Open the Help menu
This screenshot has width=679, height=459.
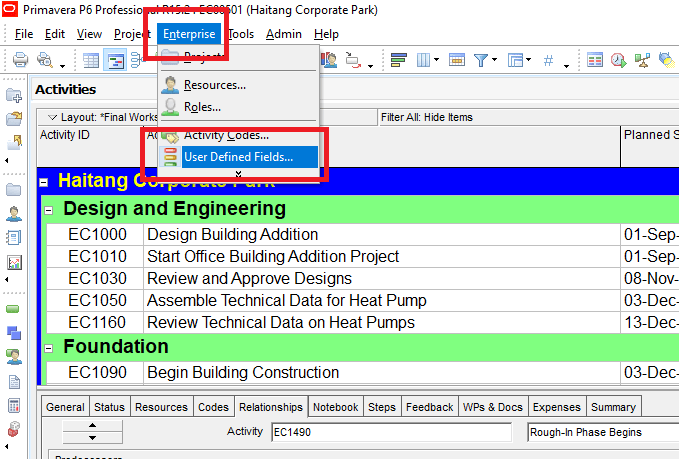(326, 34)
